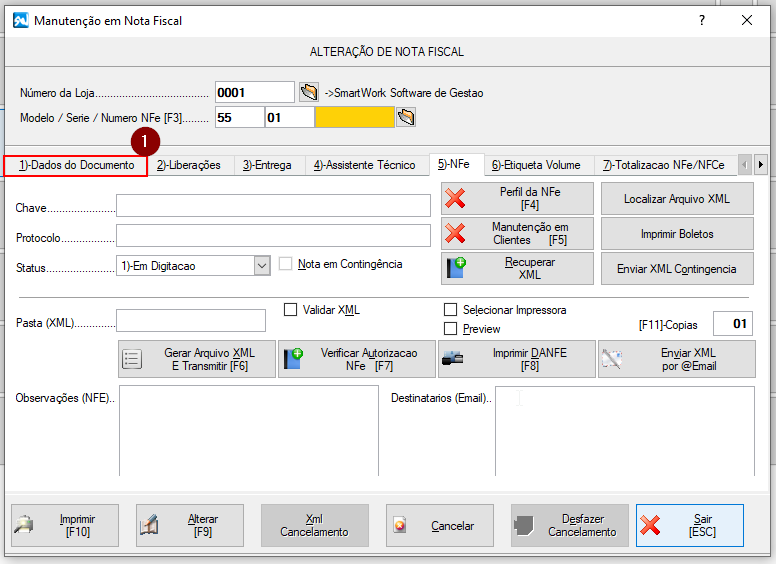
Task: Open the 2)-Liberações tab
Action: 189,165
